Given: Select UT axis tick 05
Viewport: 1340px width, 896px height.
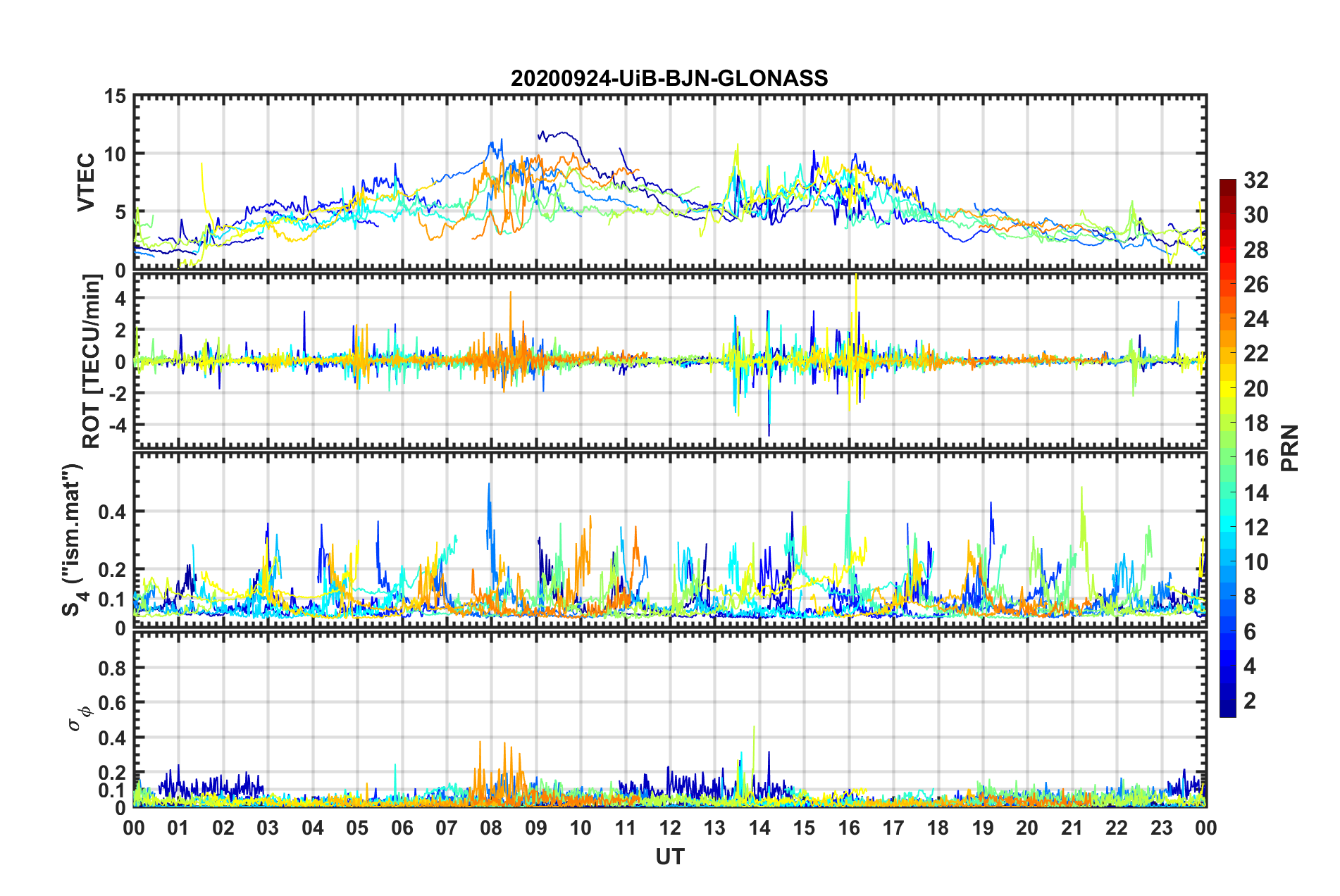Looking at the screenshot, I should 357,828.
